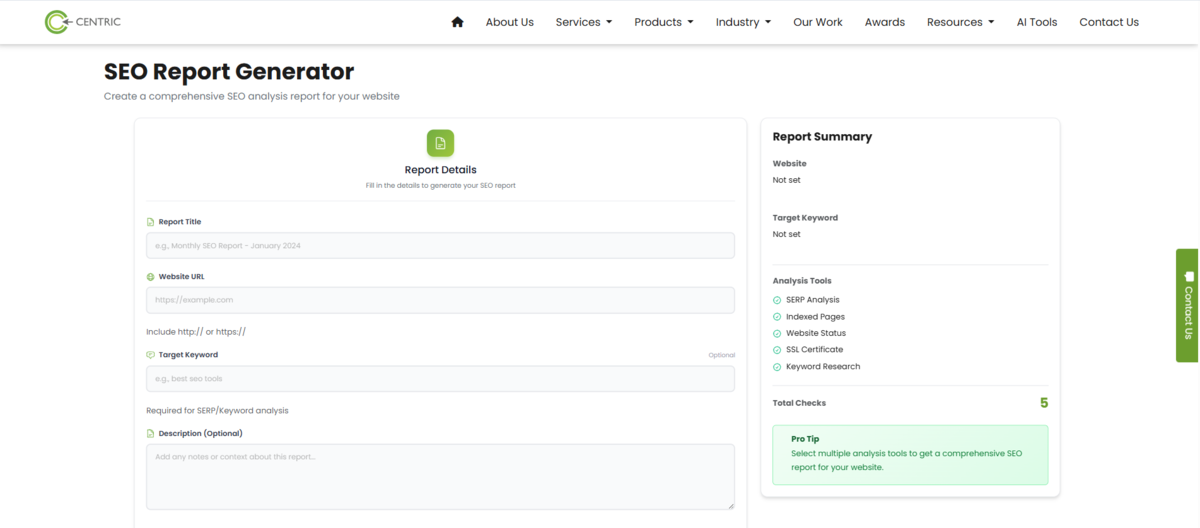Open the Resources dropdown menu
The height and width of the screenshot is (528, 1200).
[960, 22]
